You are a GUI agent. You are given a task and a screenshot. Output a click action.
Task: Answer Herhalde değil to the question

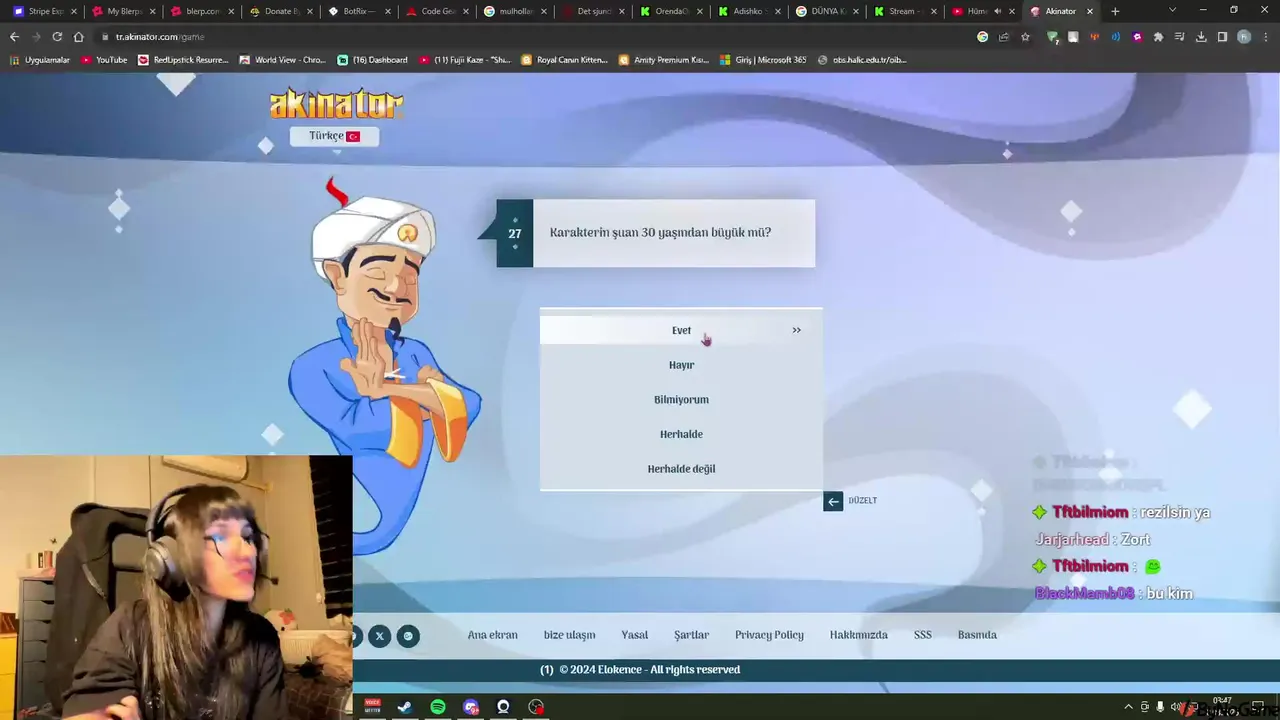681,469
